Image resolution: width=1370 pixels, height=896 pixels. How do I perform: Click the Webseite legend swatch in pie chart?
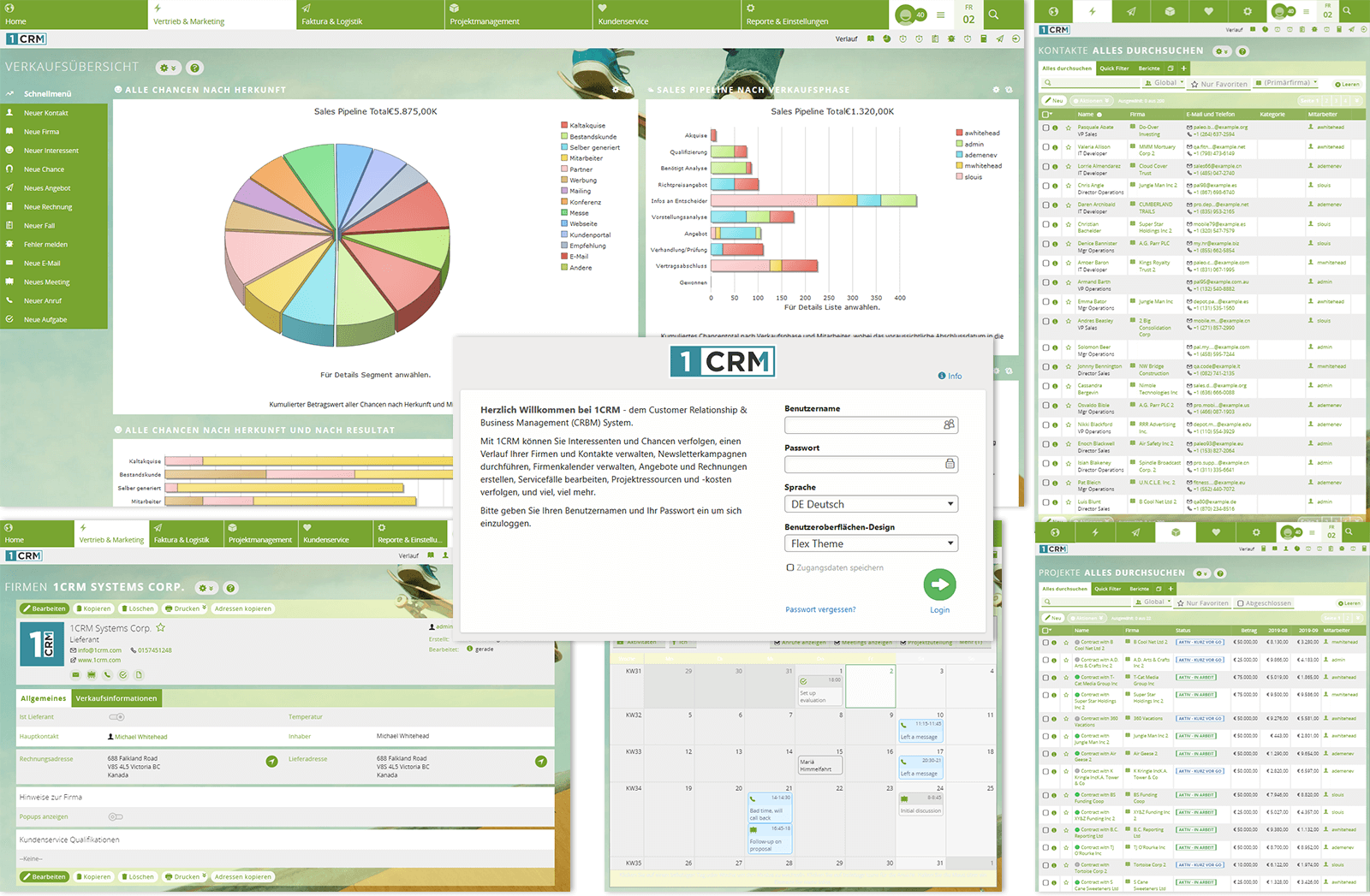click(564, 223)
